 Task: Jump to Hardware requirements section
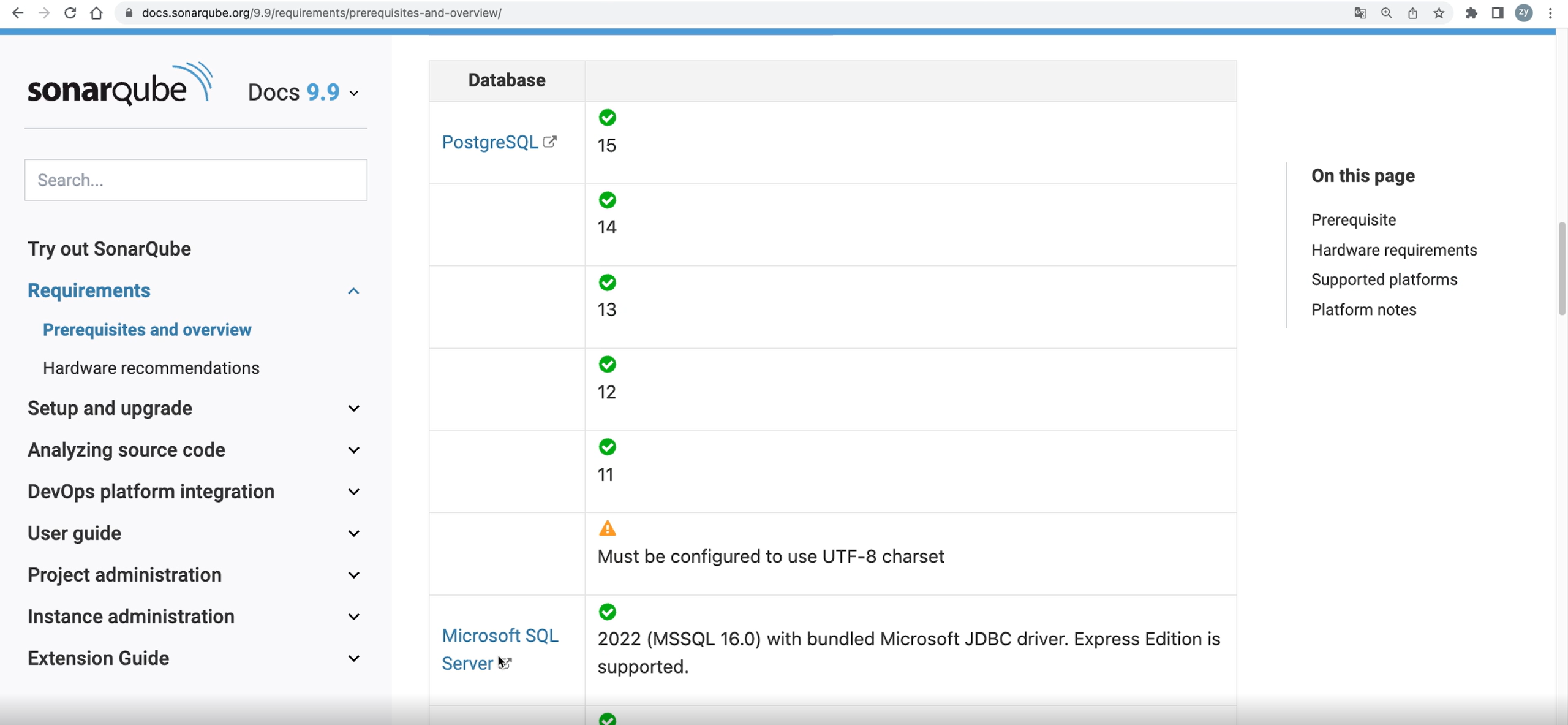click(1394, 250)
